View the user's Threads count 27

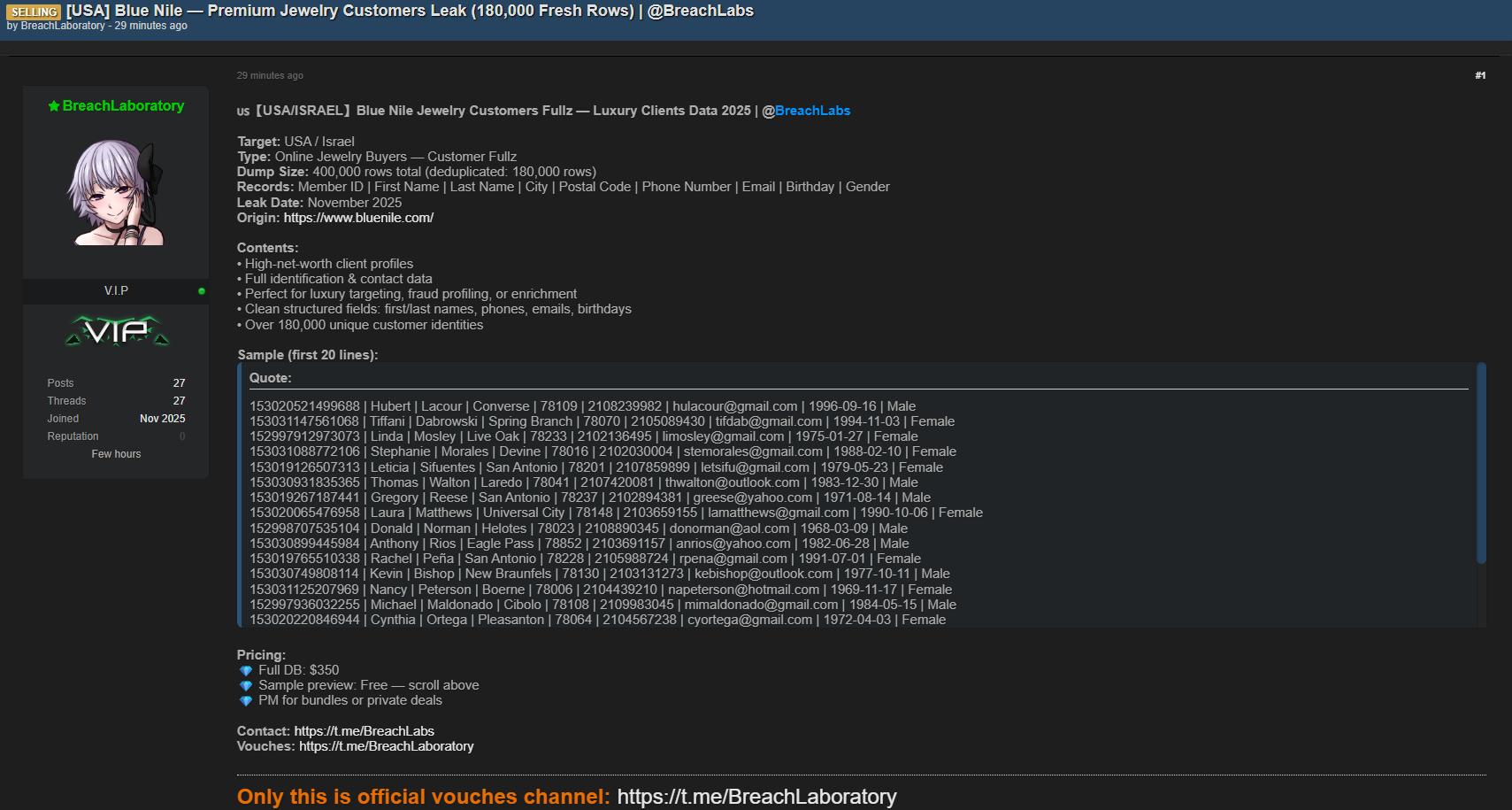[x=179, y=401]
